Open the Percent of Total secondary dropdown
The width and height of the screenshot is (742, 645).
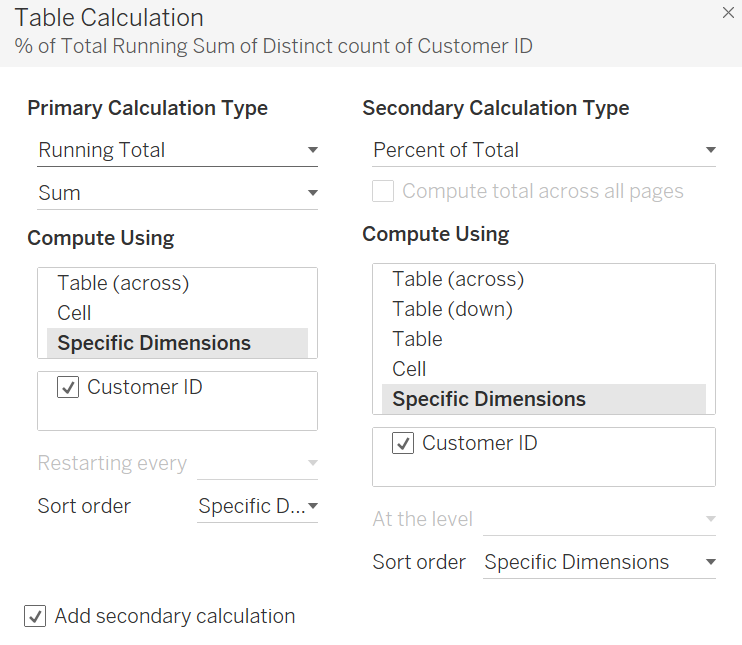[x=544, y=151]
